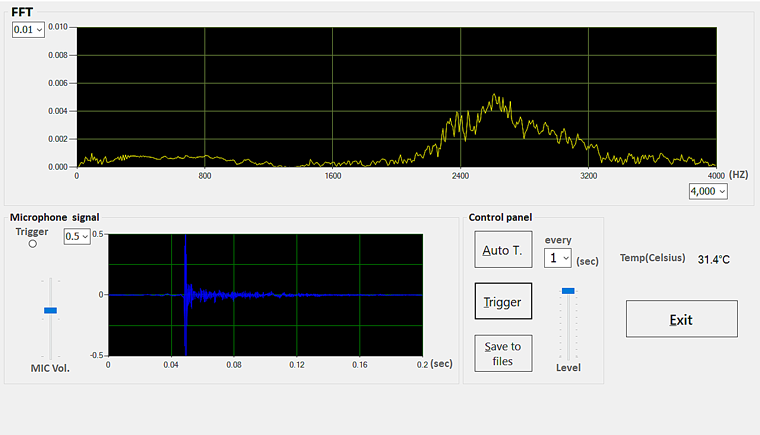Click the 'every' label above interval dropdown
The height and width of the screenshot is (435, 760).
pos(558,240)
